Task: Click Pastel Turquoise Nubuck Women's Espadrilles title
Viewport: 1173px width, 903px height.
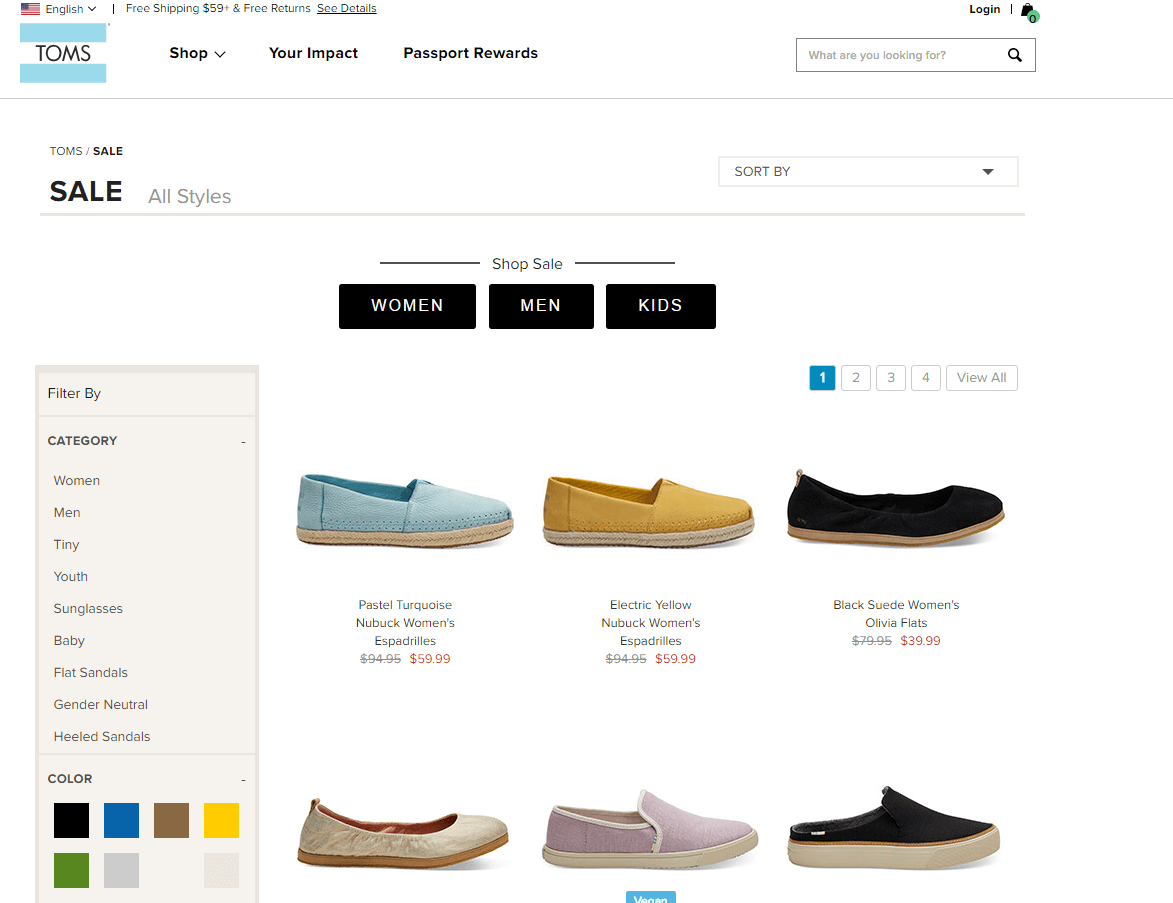Action: pos(405,622)
